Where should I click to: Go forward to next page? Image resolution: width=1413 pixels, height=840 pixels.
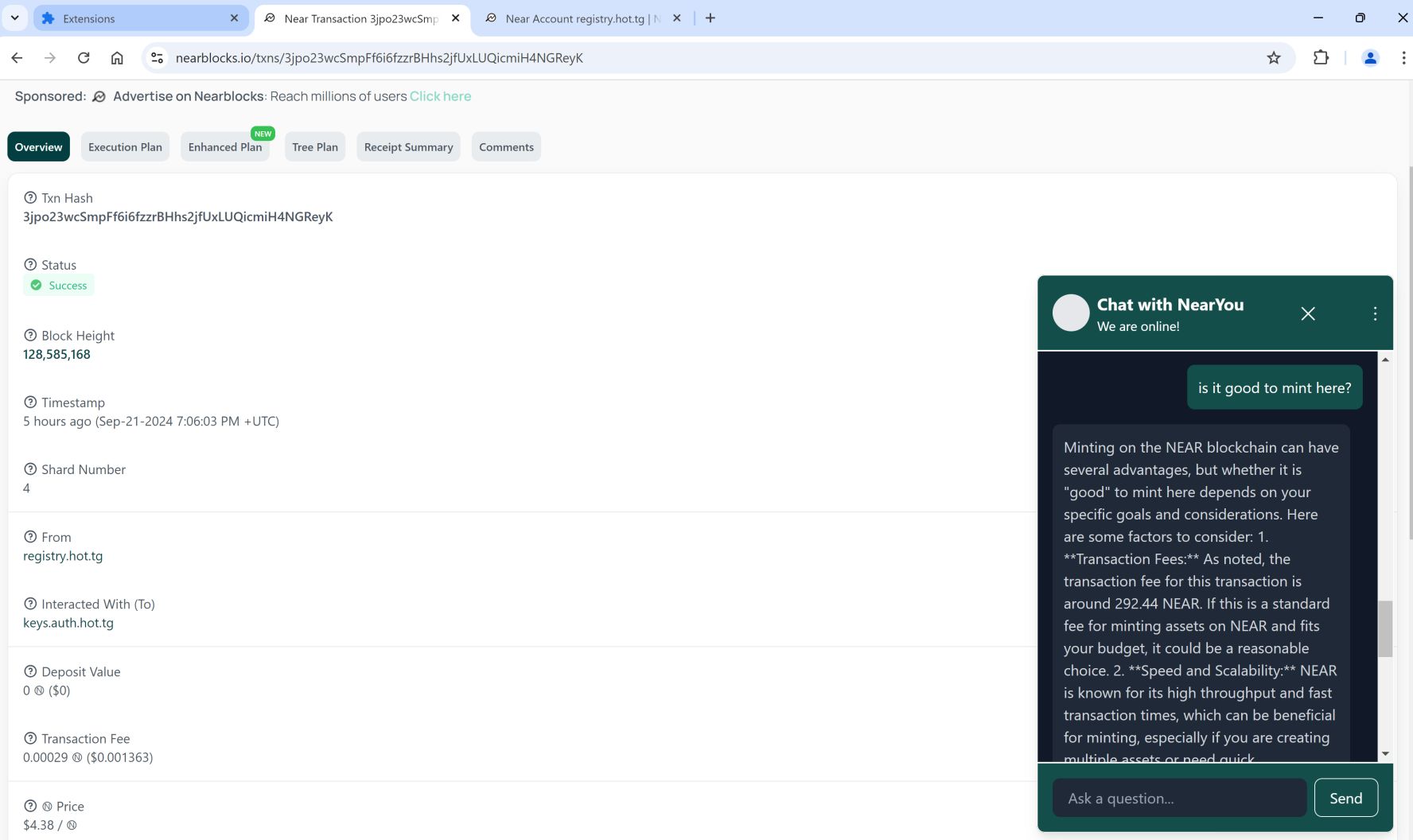[x=50, y=58]
